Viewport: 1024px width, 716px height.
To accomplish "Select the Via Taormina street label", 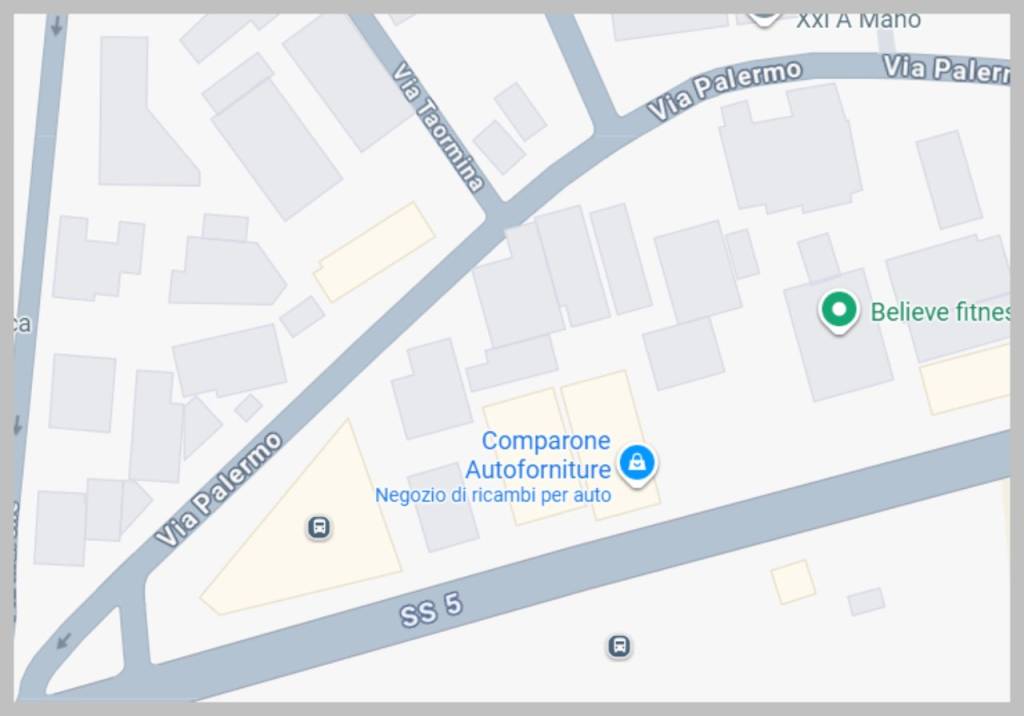I will tap(438, 127).
